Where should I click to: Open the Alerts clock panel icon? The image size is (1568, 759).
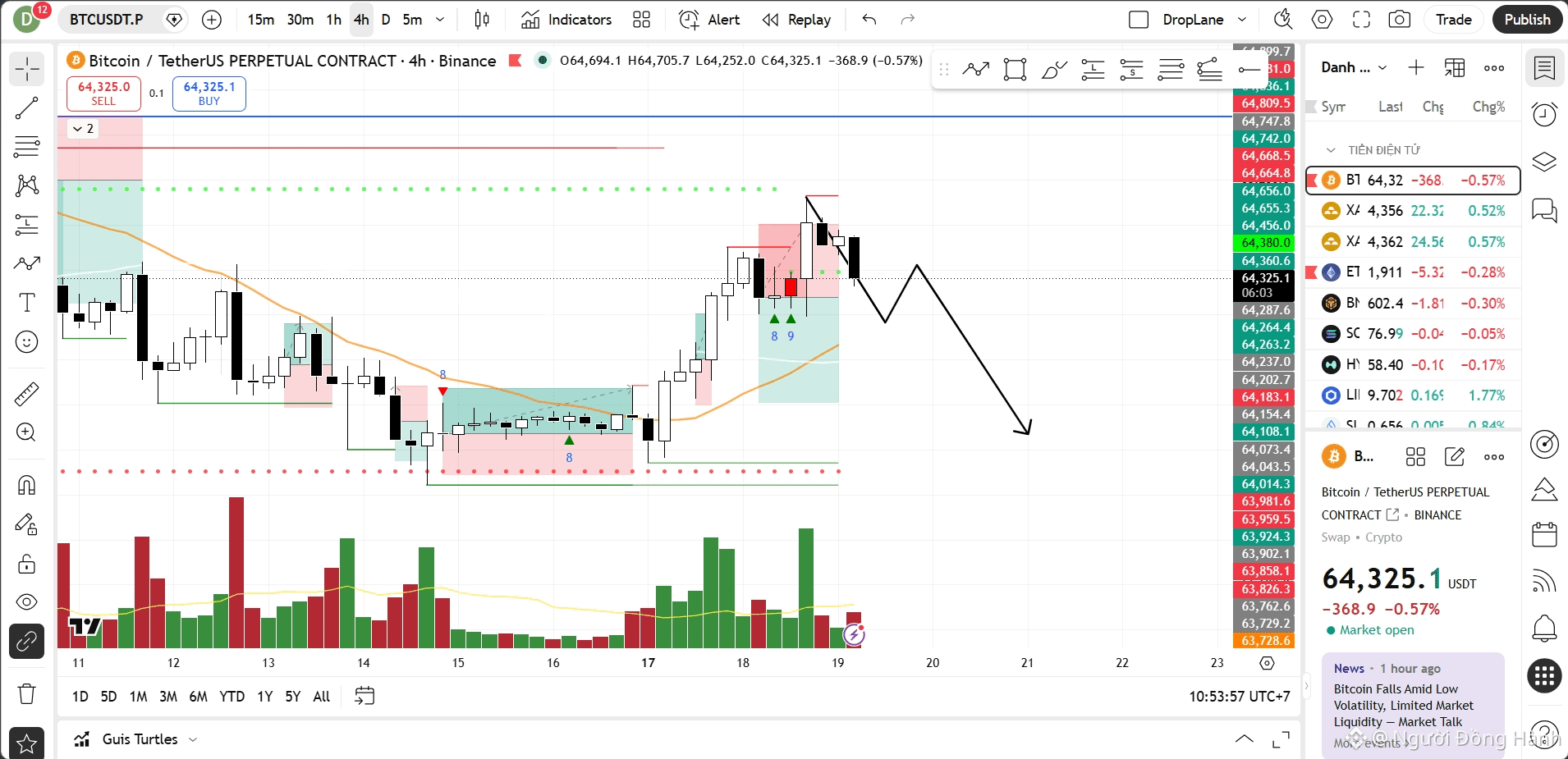tap(1544, 114)
